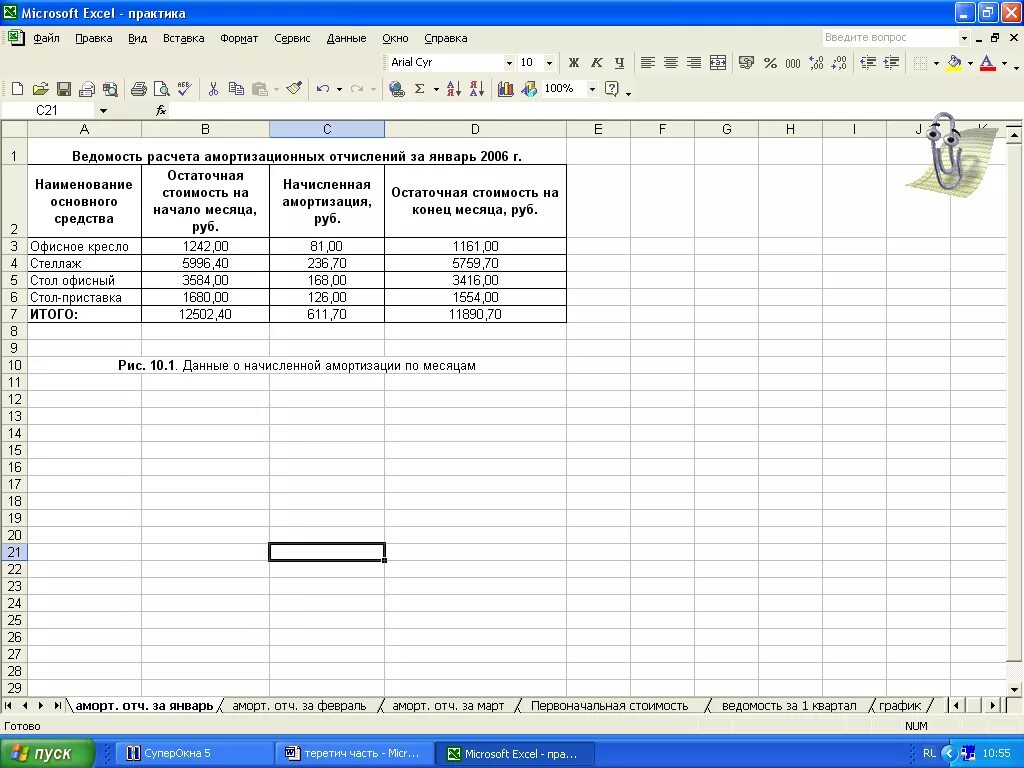This screenshot has height=768, width=1024.
Task: Toggle italic К formatting
Action: 596,63
